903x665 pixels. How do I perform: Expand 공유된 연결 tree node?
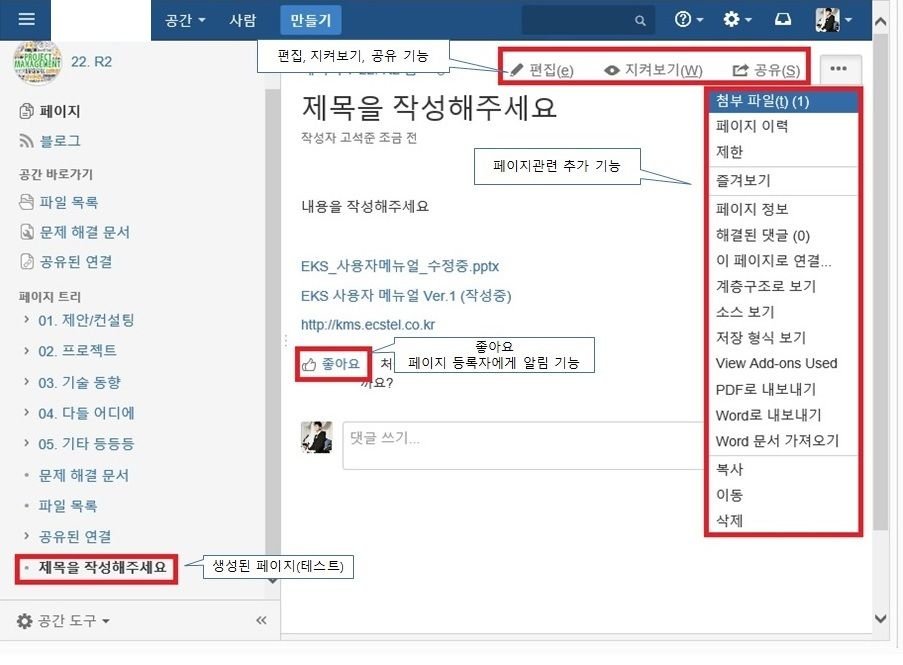(x=26, y=536)
